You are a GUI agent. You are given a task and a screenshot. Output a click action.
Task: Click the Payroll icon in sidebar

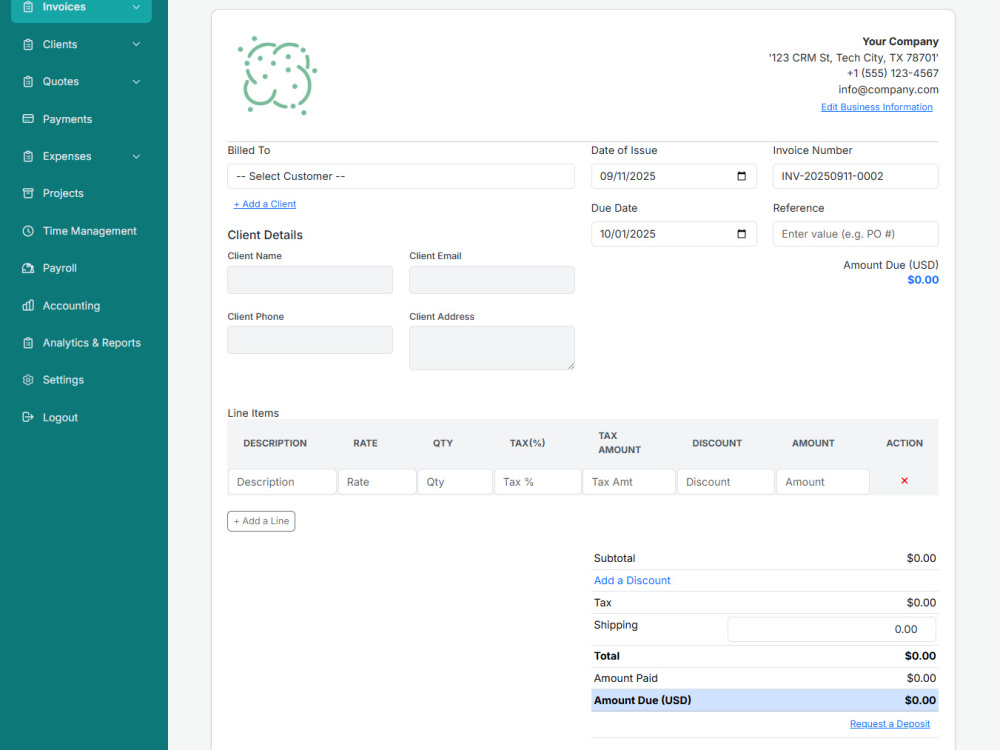tap(28, 268)
